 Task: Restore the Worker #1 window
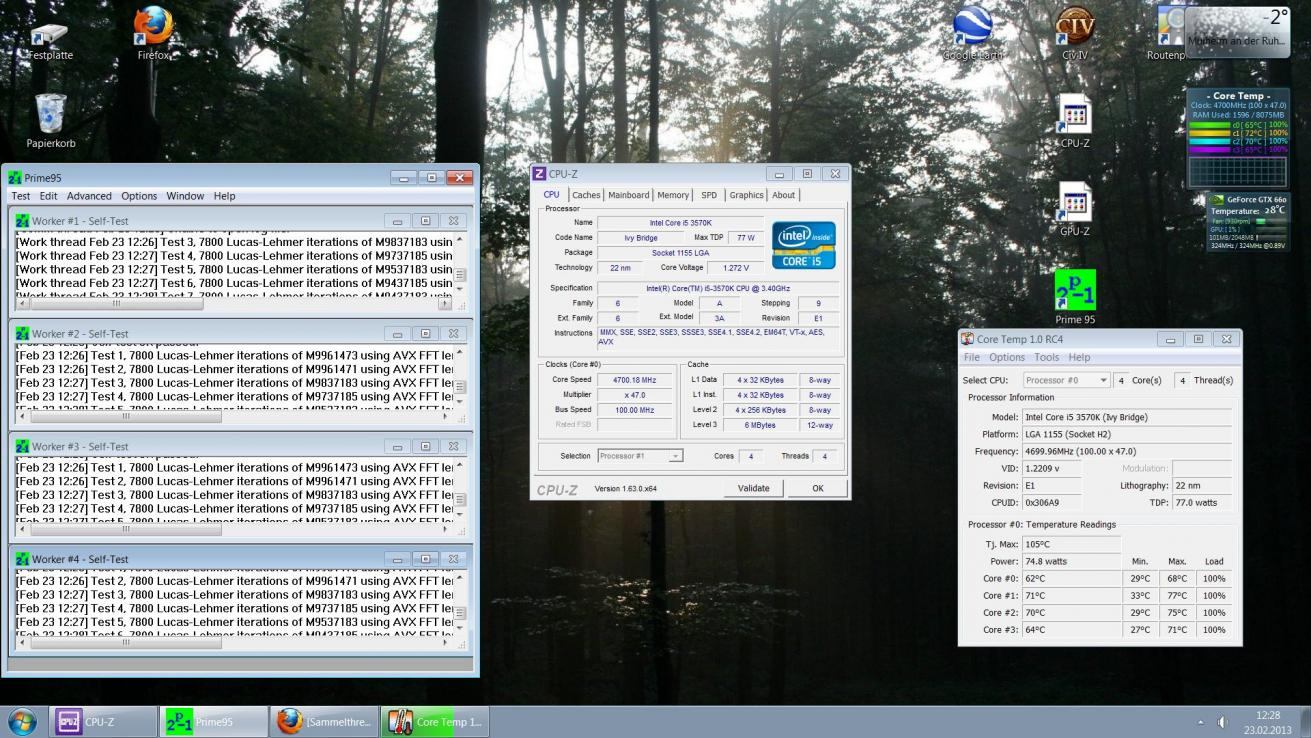[425, 221]
